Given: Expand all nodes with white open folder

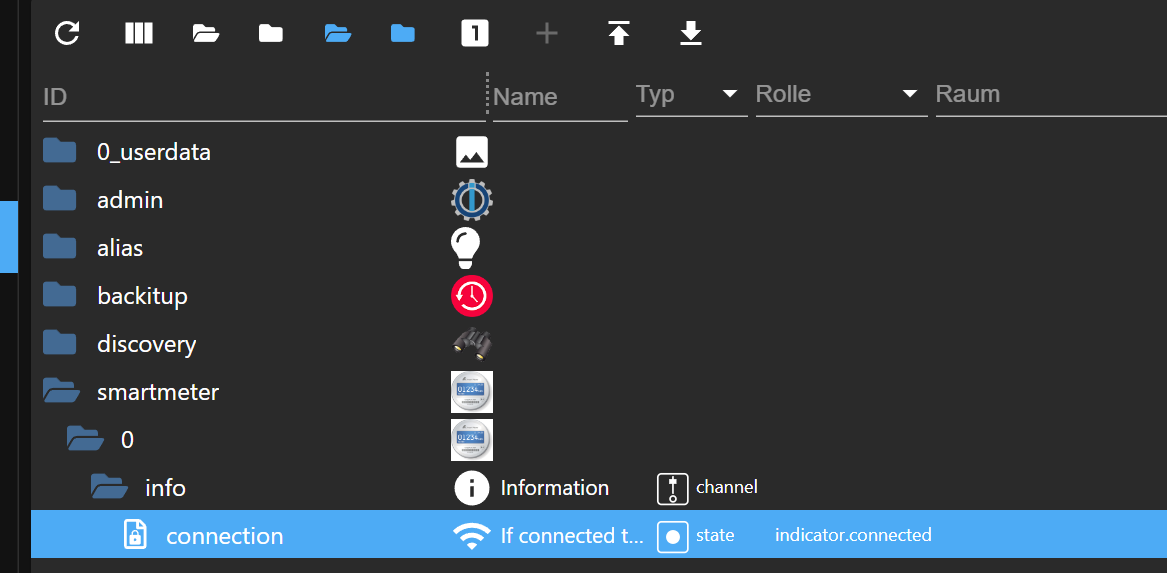Looking at the screenshot, I should (x=205, y=33).
